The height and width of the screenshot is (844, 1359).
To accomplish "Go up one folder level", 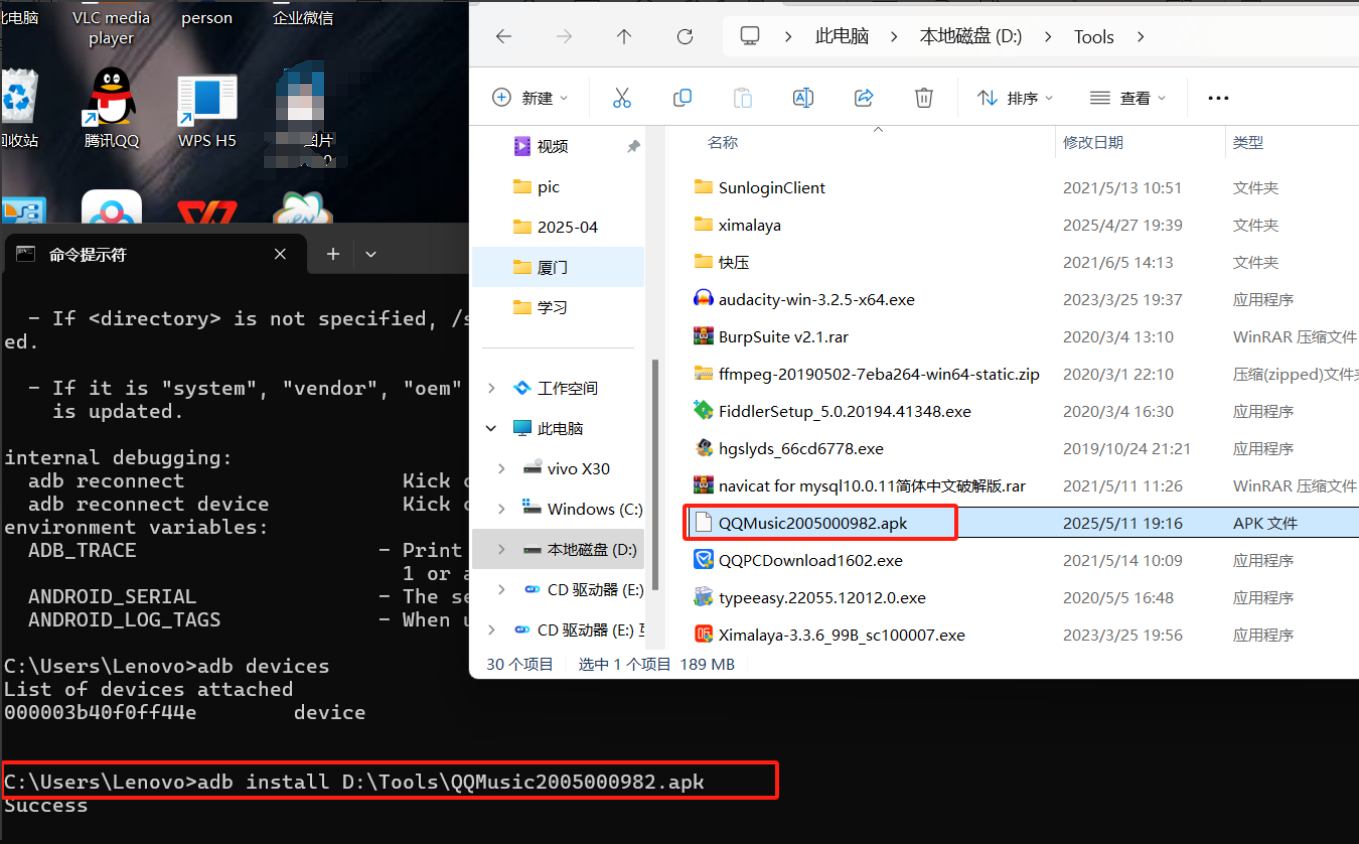I will [624, 37].
